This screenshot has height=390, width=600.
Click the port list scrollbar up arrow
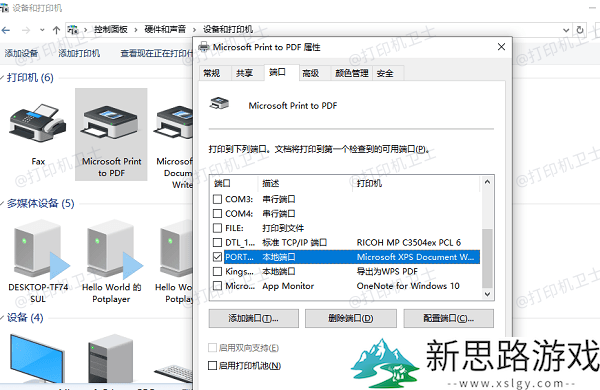pyautogui.click(x=487, y=182)
